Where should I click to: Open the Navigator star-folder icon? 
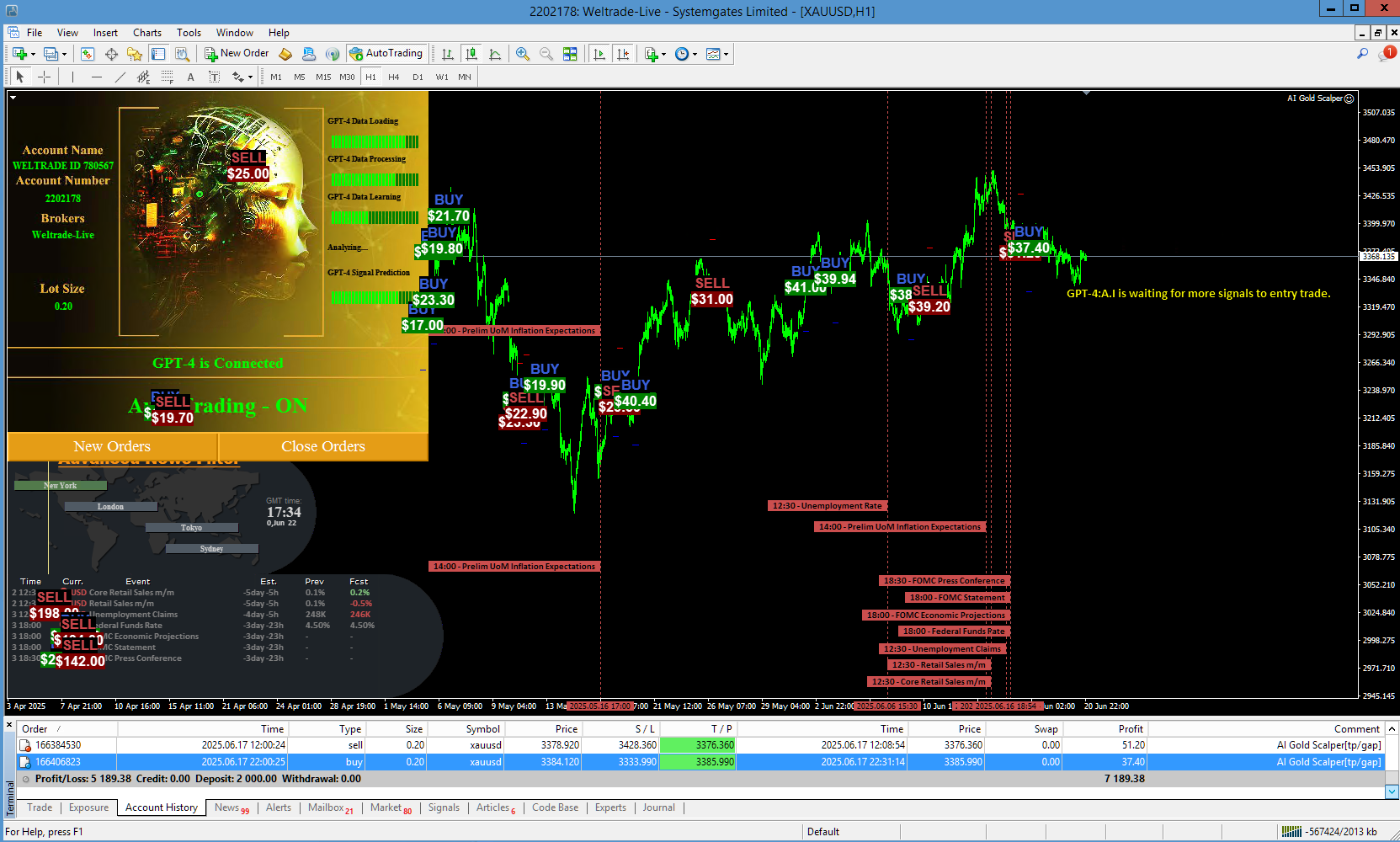(135, 54)
